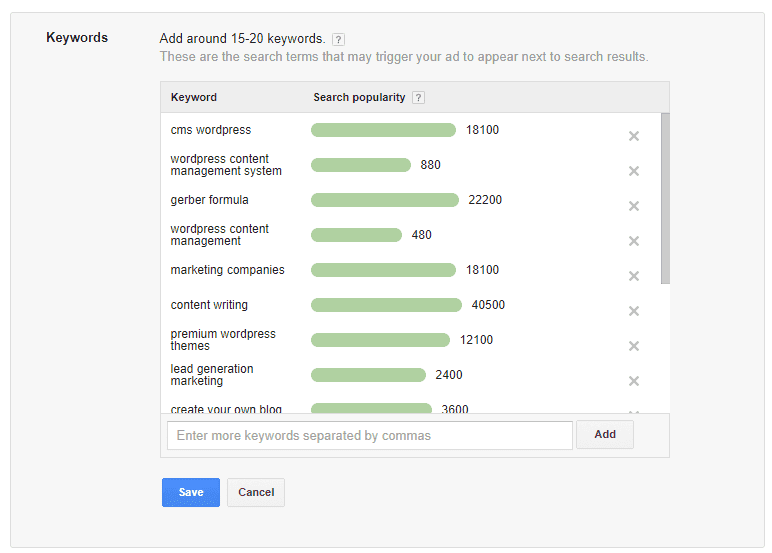This screenshot has height=553, width=772.
Task: Click the Keyword column header
Action: pos(194,98)
